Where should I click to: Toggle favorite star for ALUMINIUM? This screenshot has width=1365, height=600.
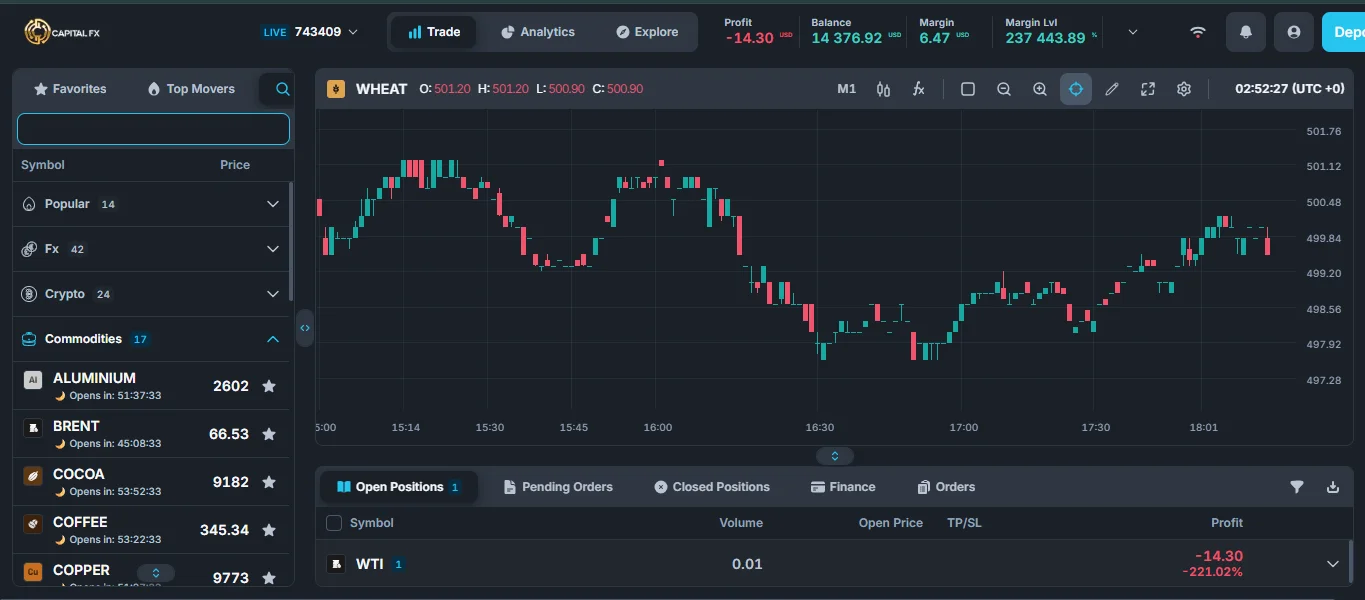tap(269, 386)
